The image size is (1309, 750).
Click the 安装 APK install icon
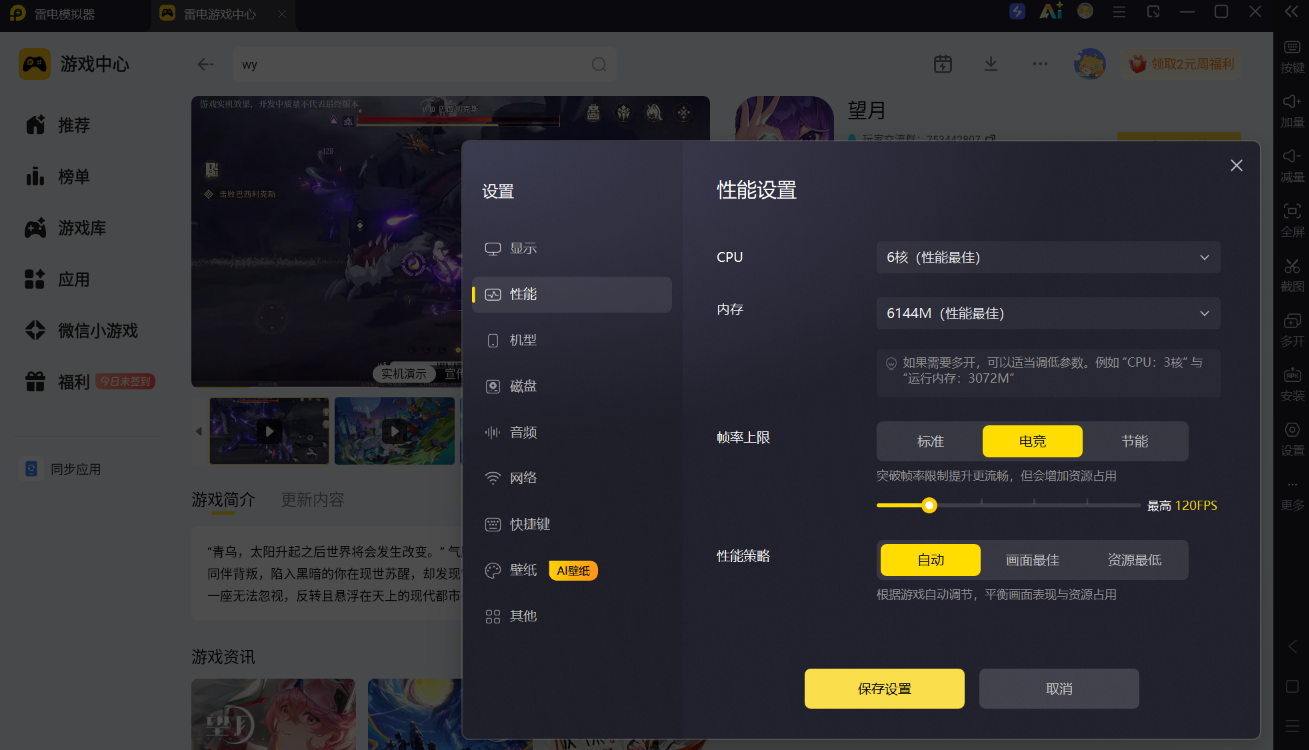(1292, 375)
